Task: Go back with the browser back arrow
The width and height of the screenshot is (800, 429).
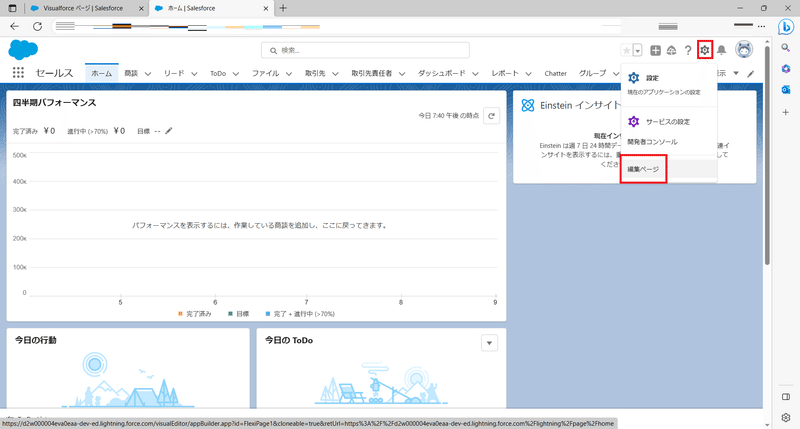Action: click(14, 26)
